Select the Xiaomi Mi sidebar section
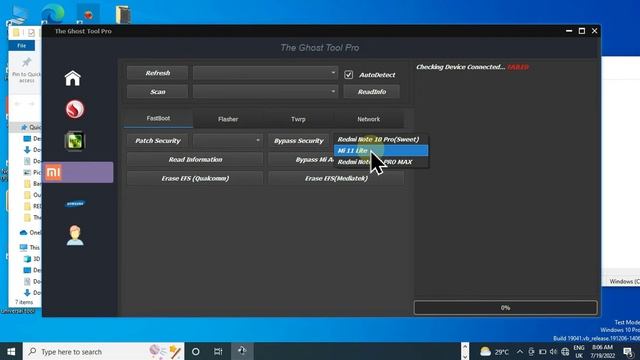 pyautogui.click(x=78, y=172)
